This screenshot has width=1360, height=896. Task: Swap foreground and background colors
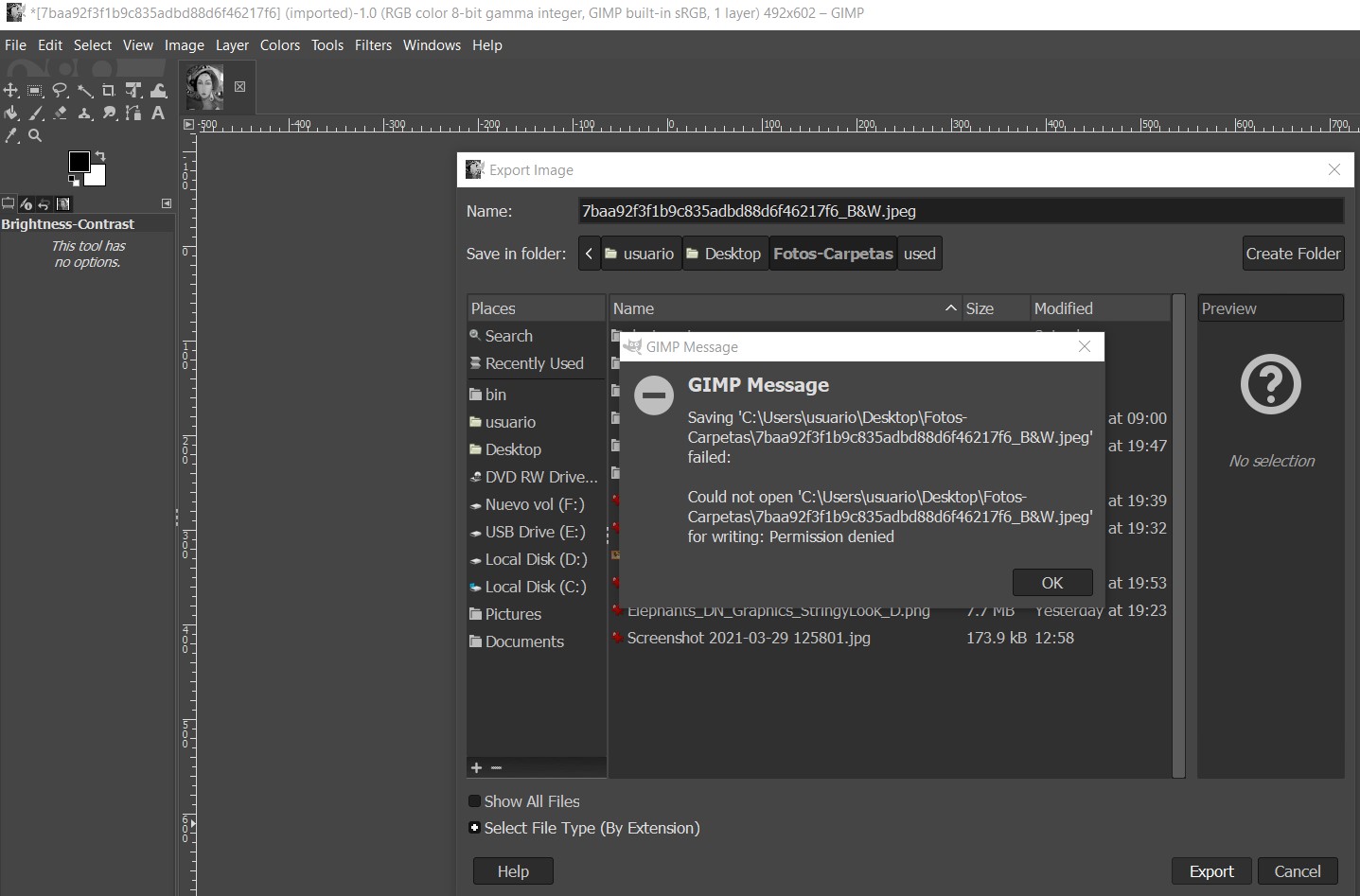coord(99,156)
